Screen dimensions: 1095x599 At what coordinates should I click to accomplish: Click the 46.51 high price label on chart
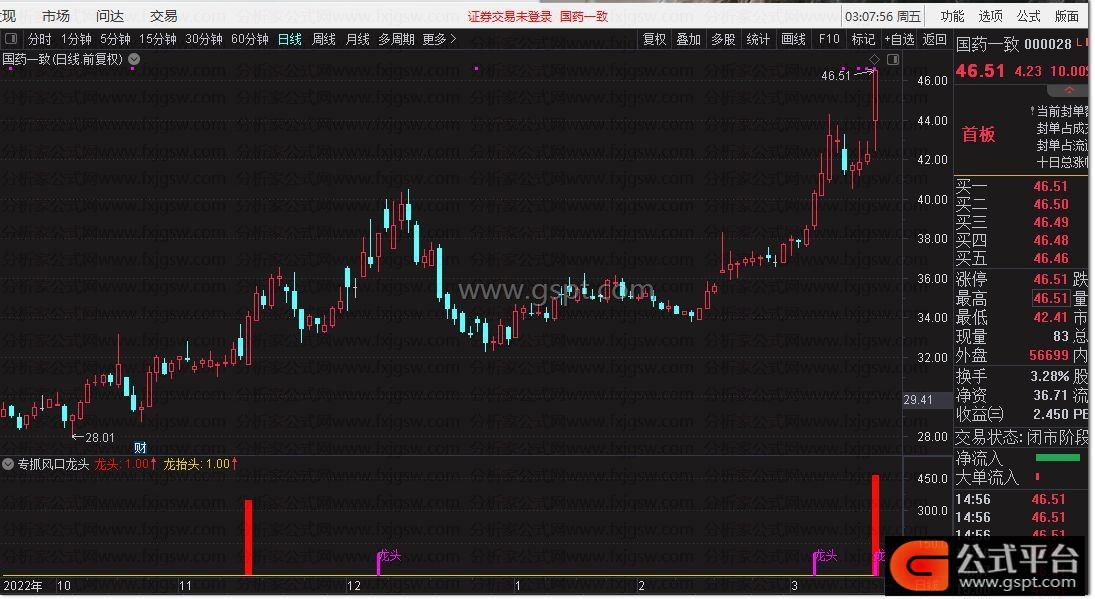point(836,75)
